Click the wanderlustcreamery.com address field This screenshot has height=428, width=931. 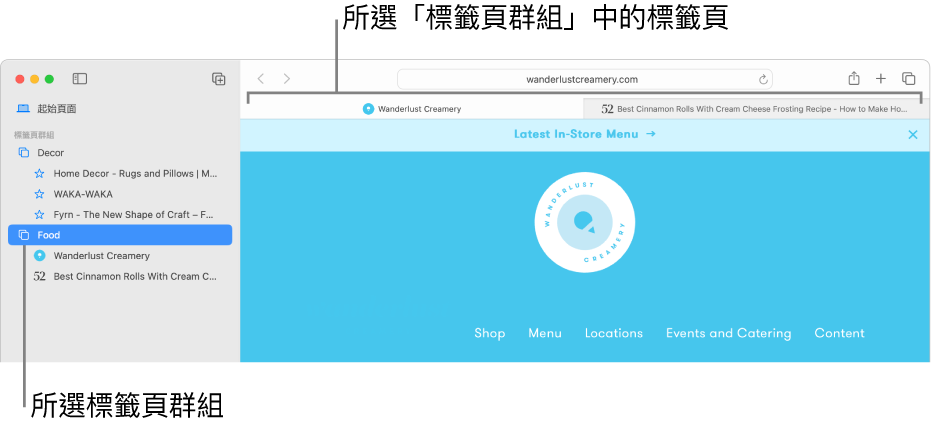click(x=584, y=79)
